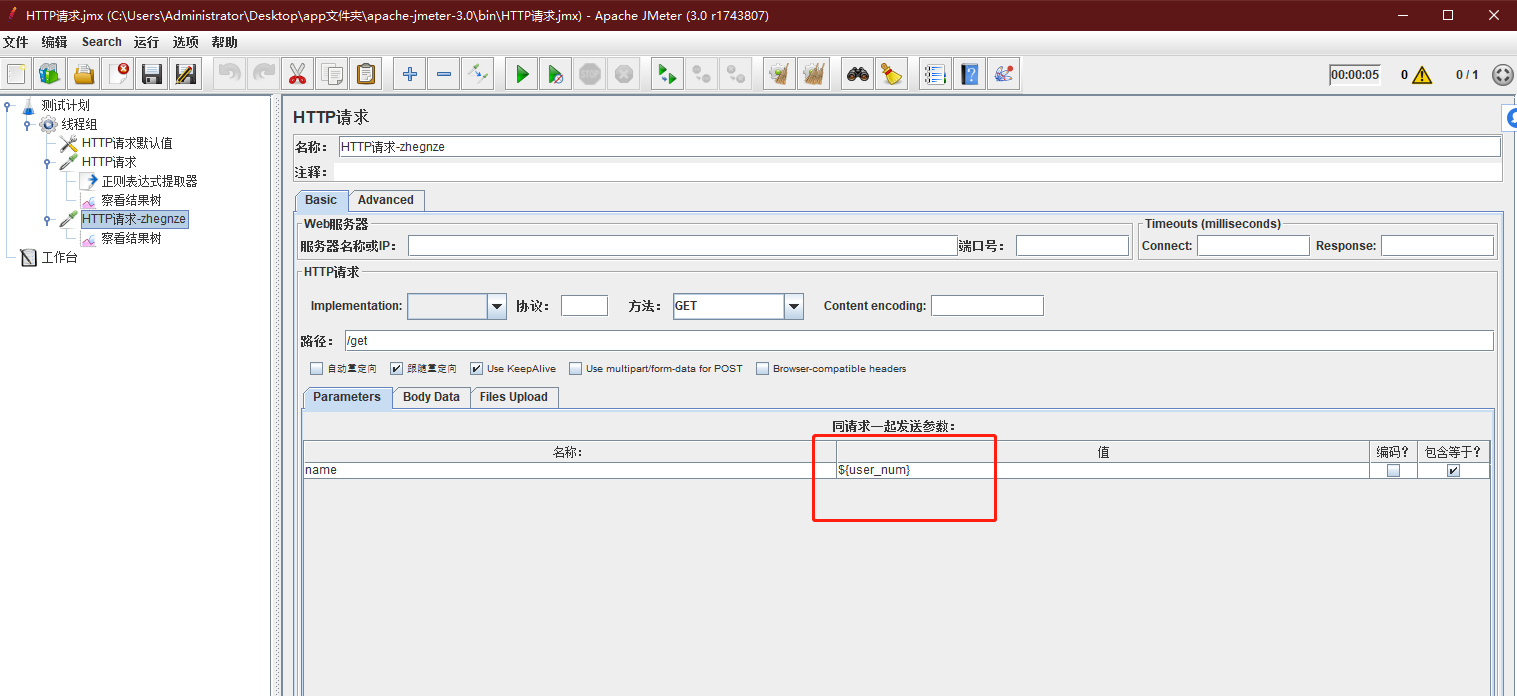The height and width of the screenshot is (696, 1517).
Task: Switch to the Files Upload tab
Action: [514, 397]
